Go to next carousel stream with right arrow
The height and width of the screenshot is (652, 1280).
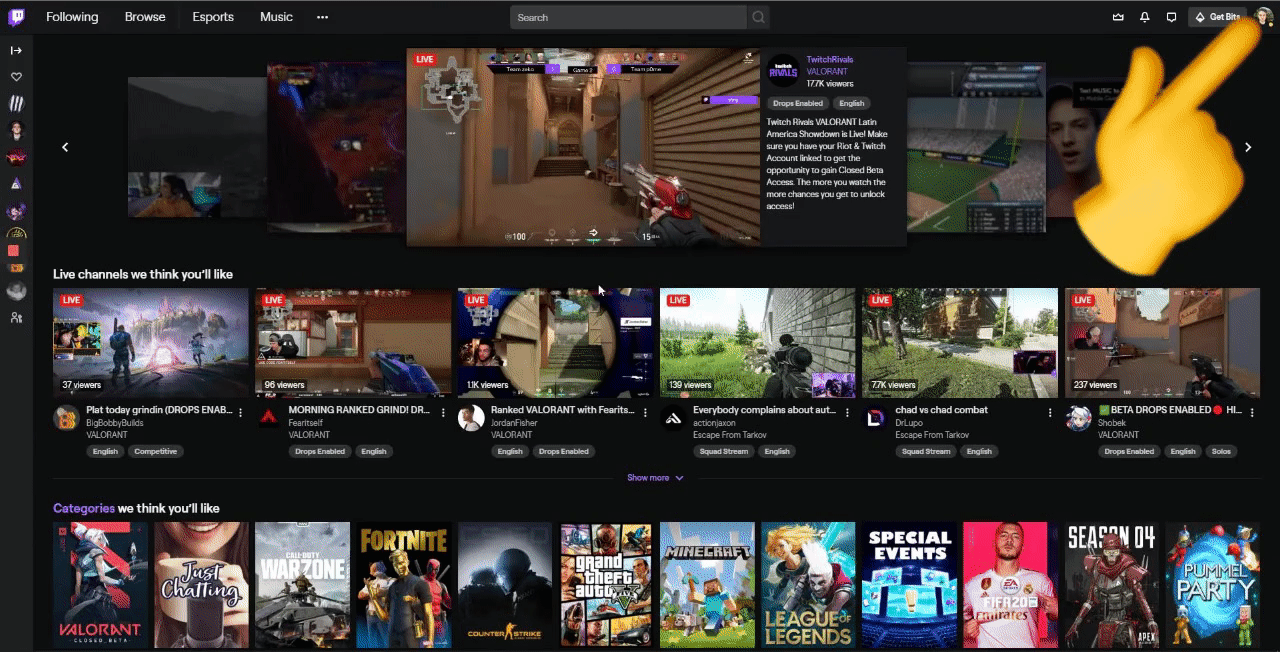(1248, 147)
